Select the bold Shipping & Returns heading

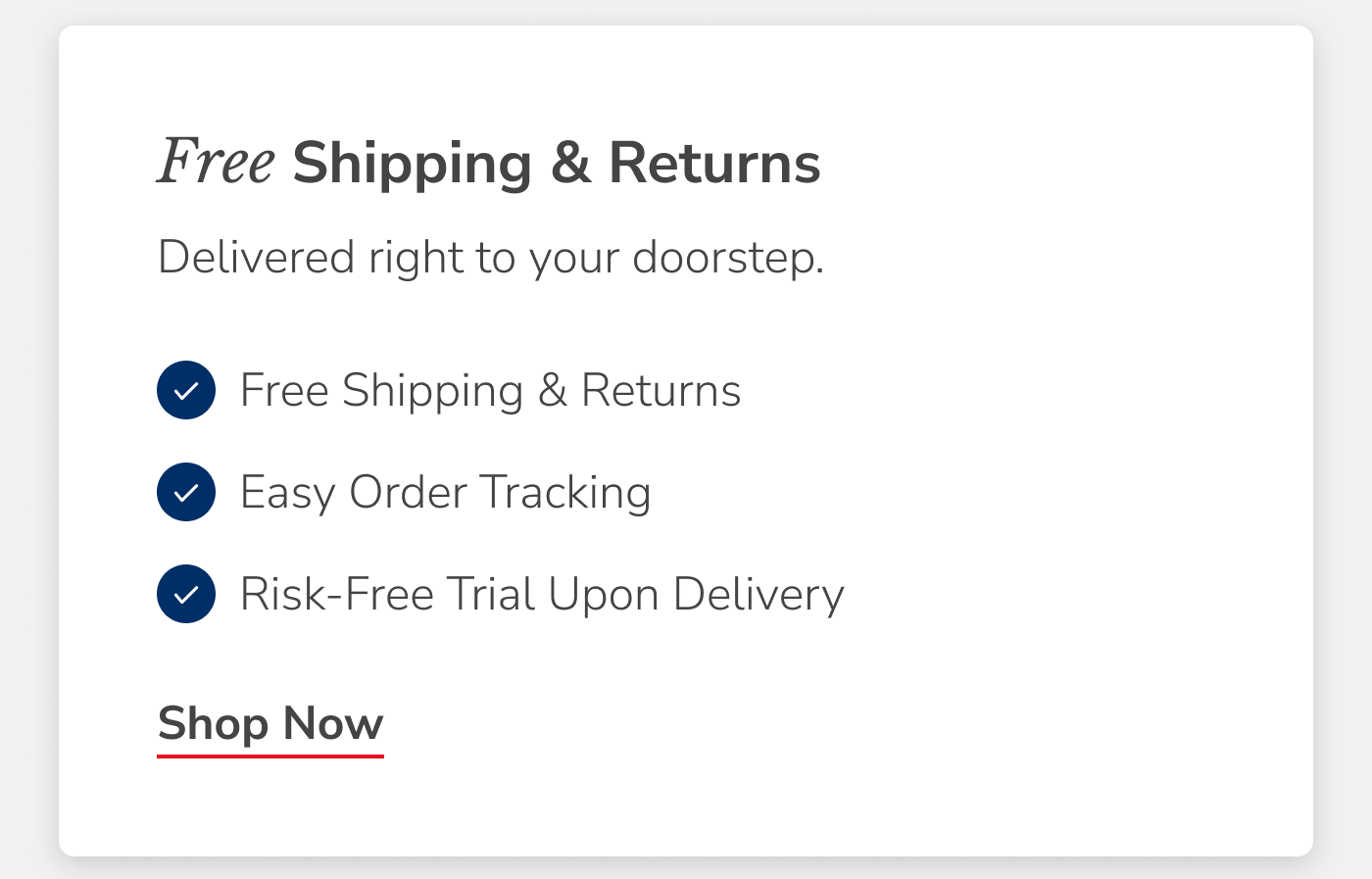557,164
